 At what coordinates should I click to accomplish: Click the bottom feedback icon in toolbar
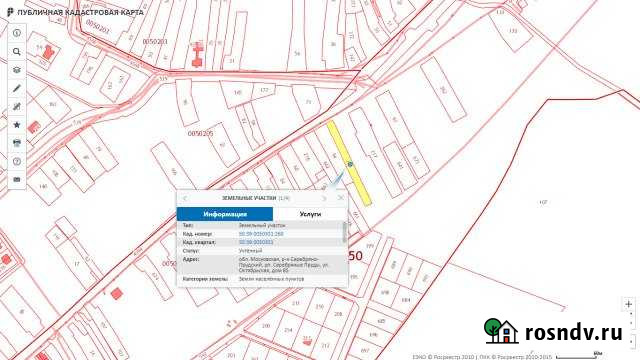[x=17, y=180]
